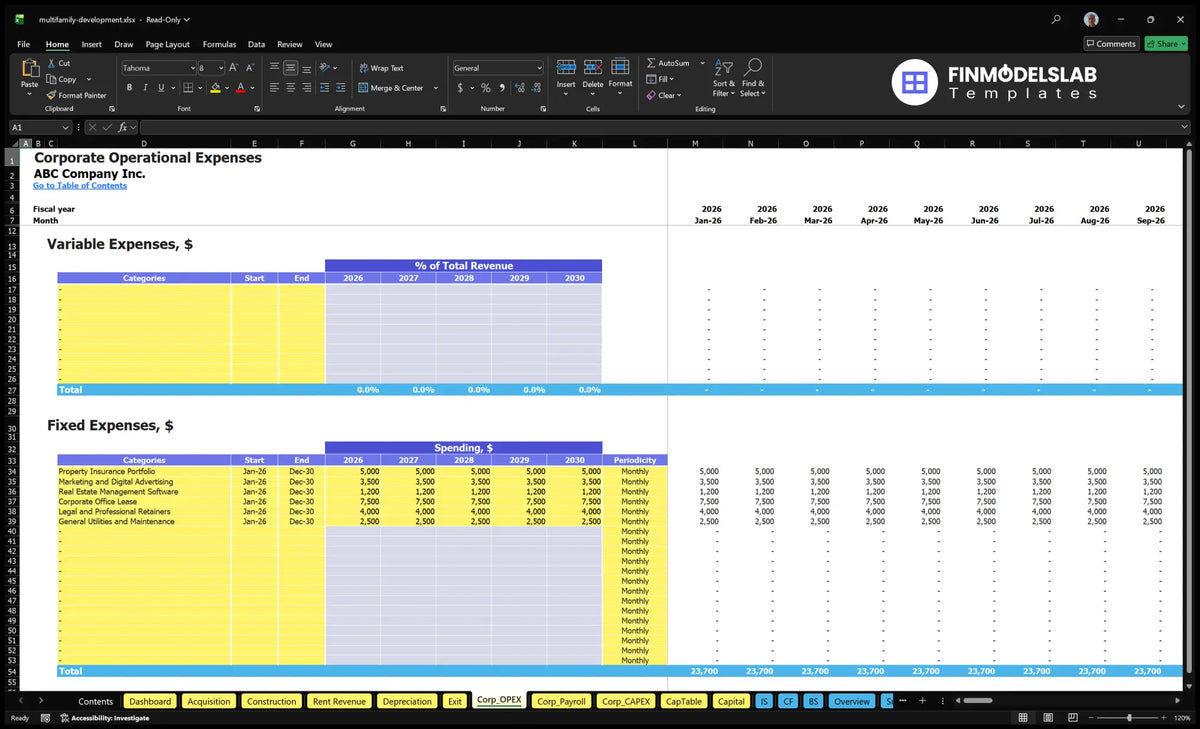
Task: Click the Comments button
Action: click(1111, 43)
